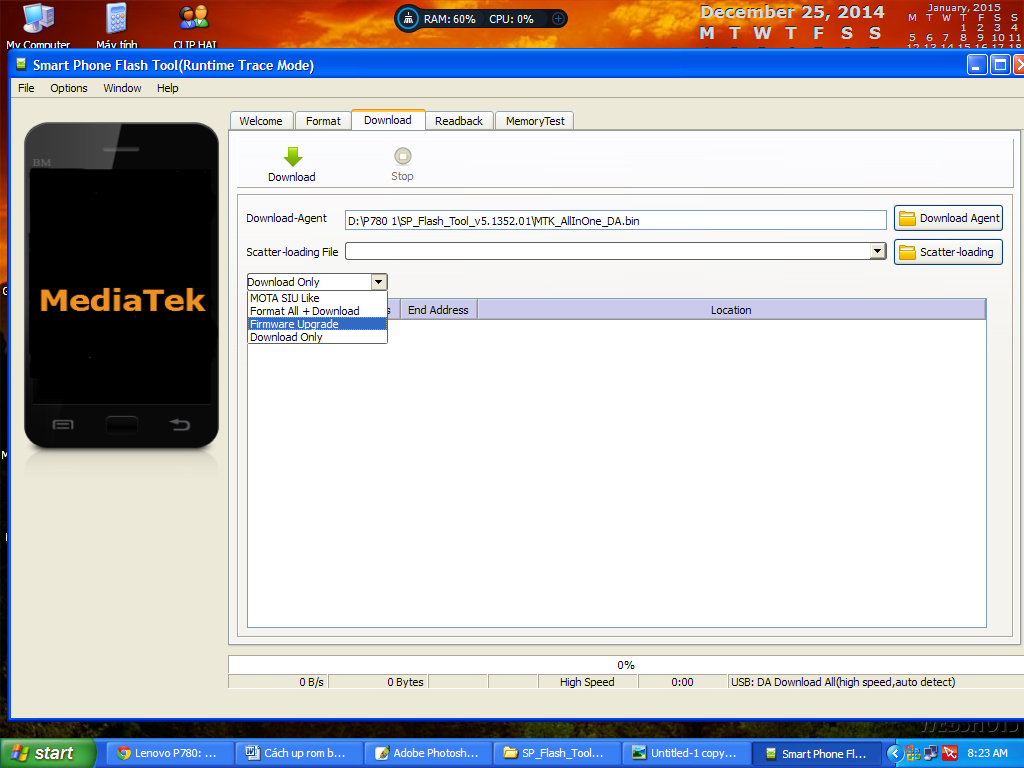Select Firmware Upgrade option
Image resolution: width=1024 pixels, height=768 pixels.
pos(317,324)
